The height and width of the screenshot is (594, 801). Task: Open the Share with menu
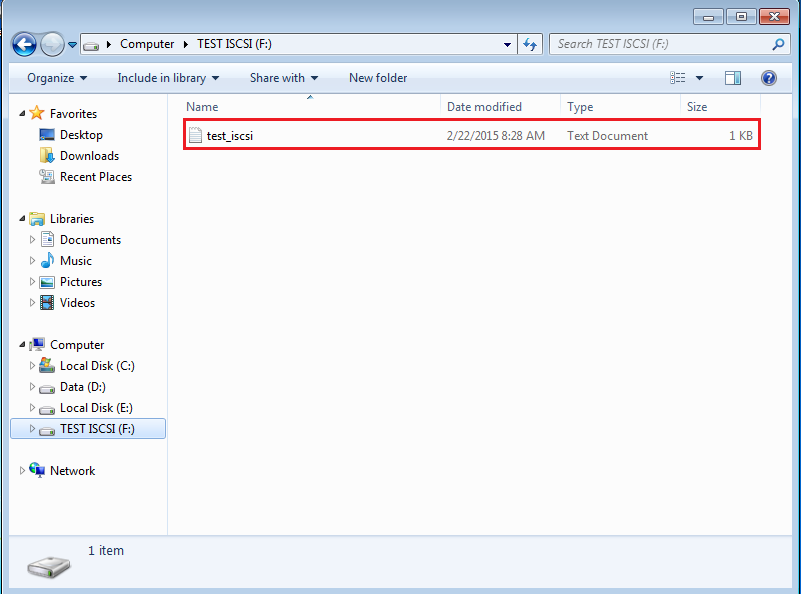pos(284,78)
